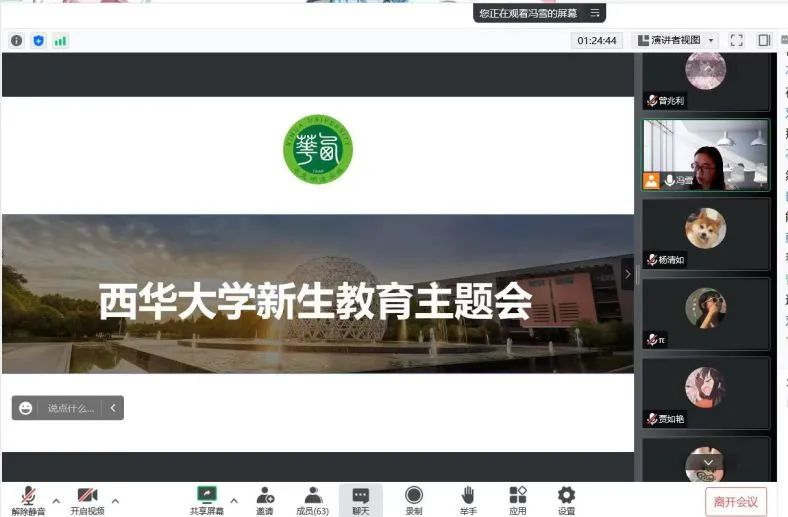Open the 聊天 chat panel
The height and width of the screenshot is (517, 788).
[x=360, y=501]
